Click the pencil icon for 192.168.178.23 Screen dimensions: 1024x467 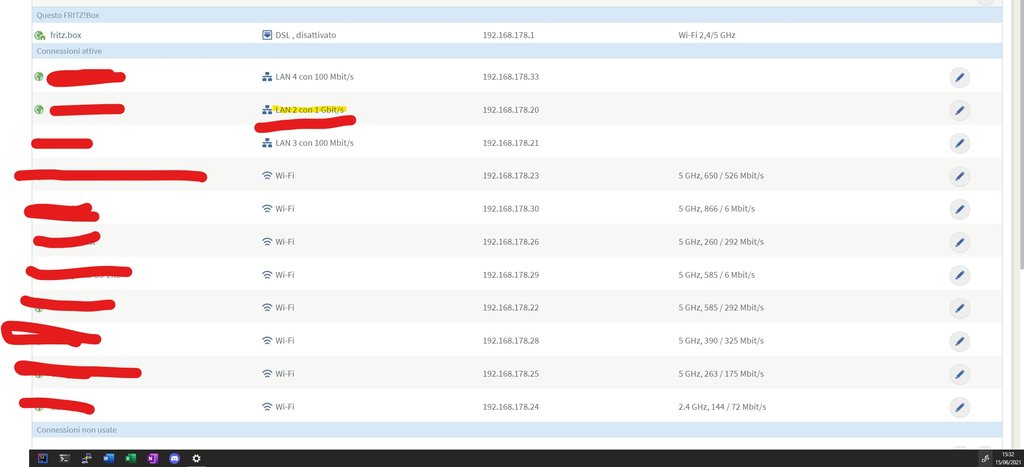pos(959,176)
